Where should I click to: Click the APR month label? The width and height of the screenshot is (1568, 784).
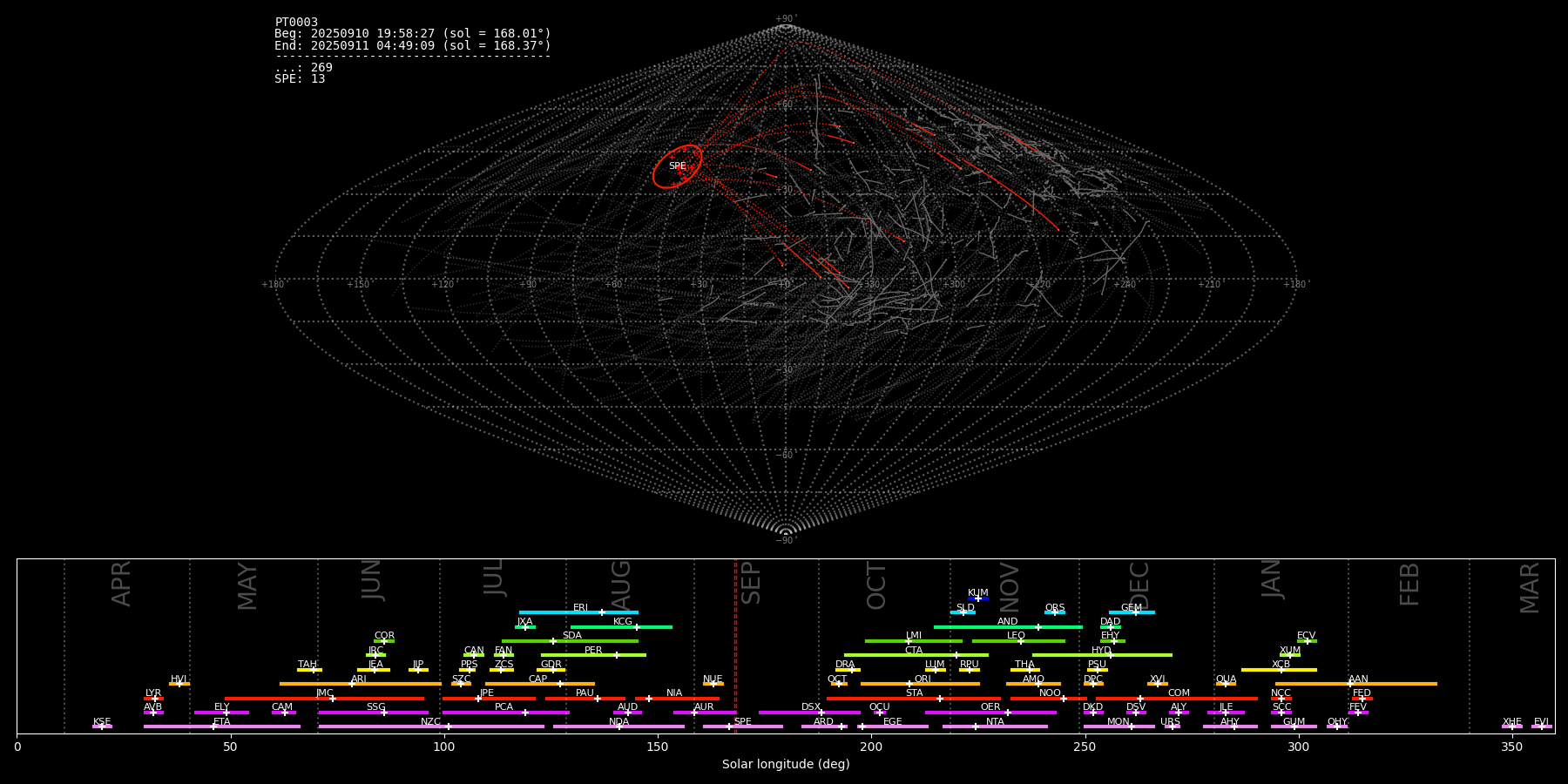point(121,584)
